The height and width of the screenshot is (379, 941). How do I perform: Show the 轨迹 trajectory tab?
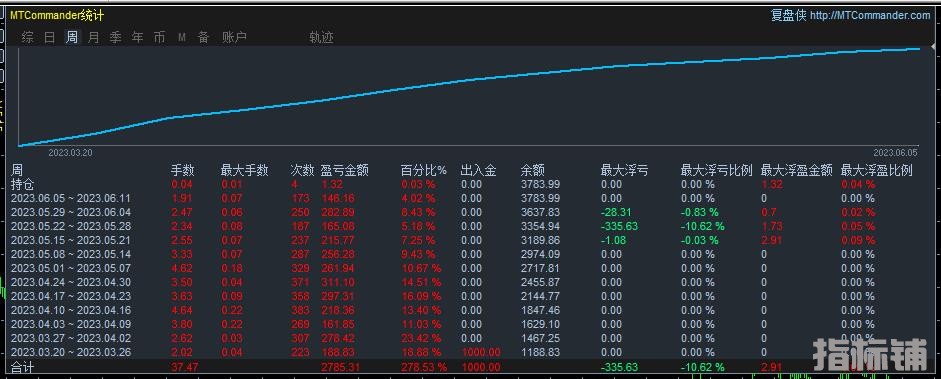[321, 38]
